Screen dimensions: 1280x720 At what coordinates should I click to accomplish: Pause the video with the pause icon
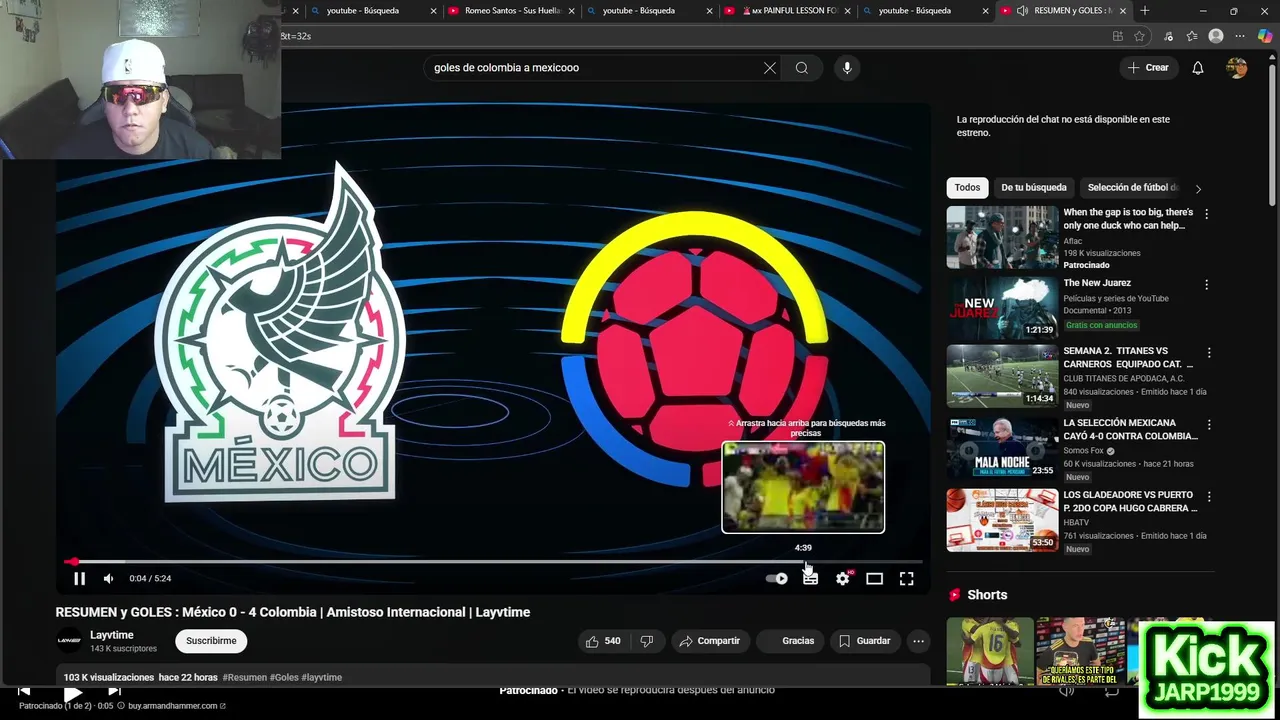[79, 578]
